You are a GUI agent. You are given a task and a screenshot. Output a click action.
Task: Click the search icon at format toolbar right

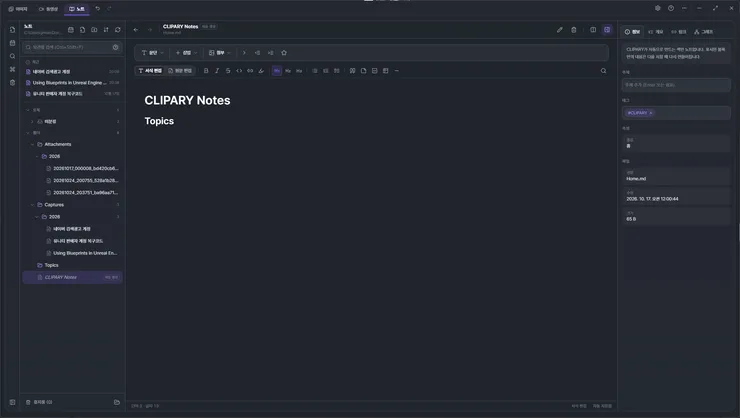(604, 71)
